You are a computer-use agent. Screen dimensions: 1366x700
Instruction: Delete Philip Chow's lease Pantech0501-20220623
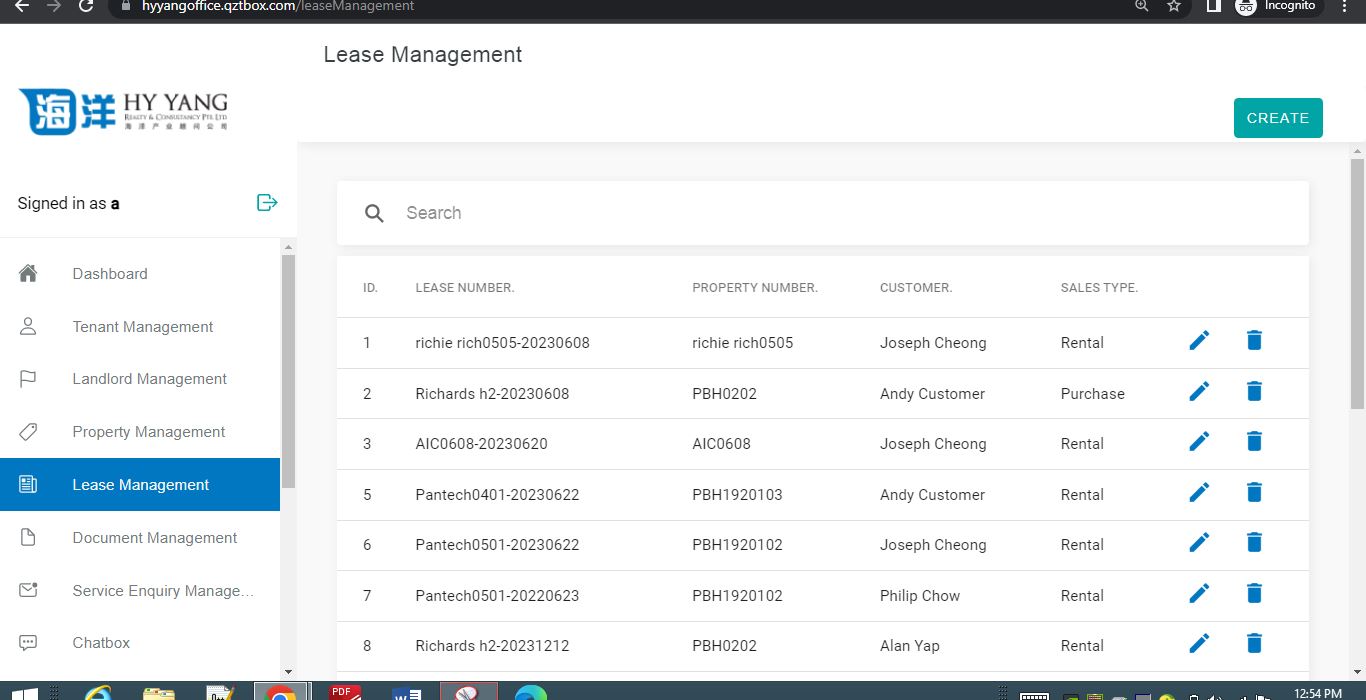(x=1254, y=594)
